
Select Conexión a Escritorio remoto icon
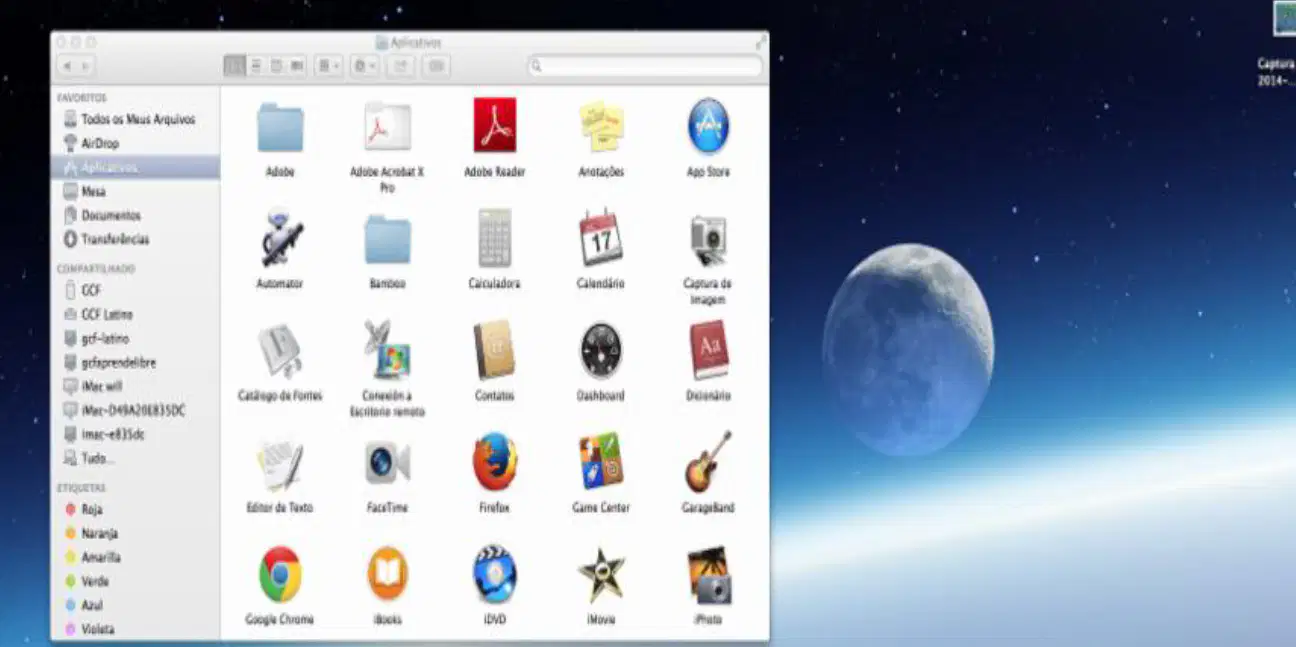coord(387,350)
